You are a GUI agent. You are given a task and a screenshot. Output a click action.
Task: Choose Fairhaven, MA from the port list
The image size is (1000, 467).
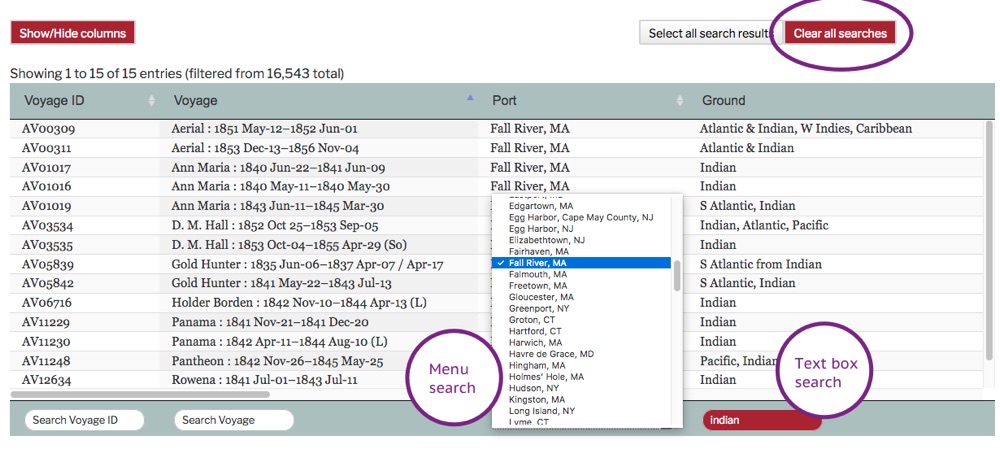[538, 252]
